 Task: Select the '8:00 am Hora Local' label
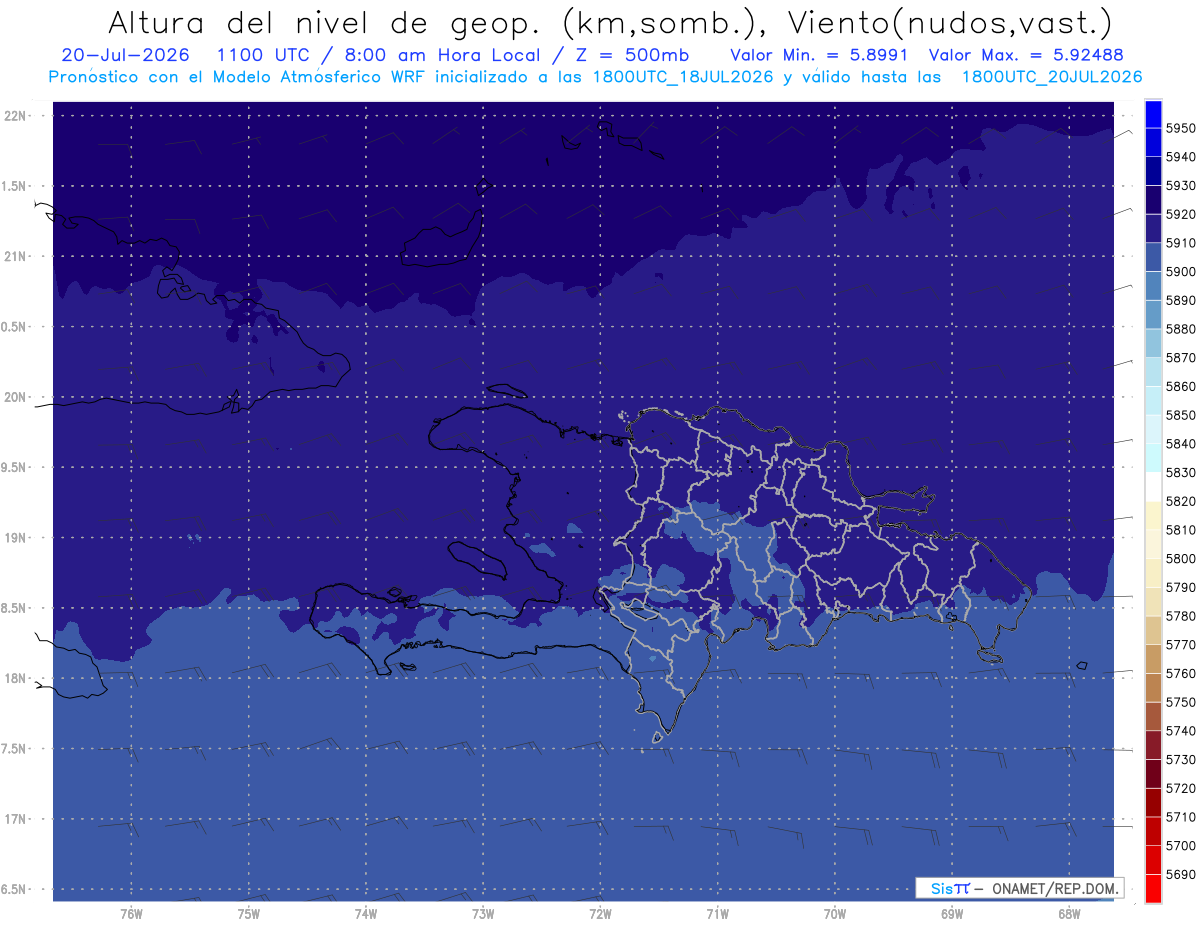[x=445, y=55]
